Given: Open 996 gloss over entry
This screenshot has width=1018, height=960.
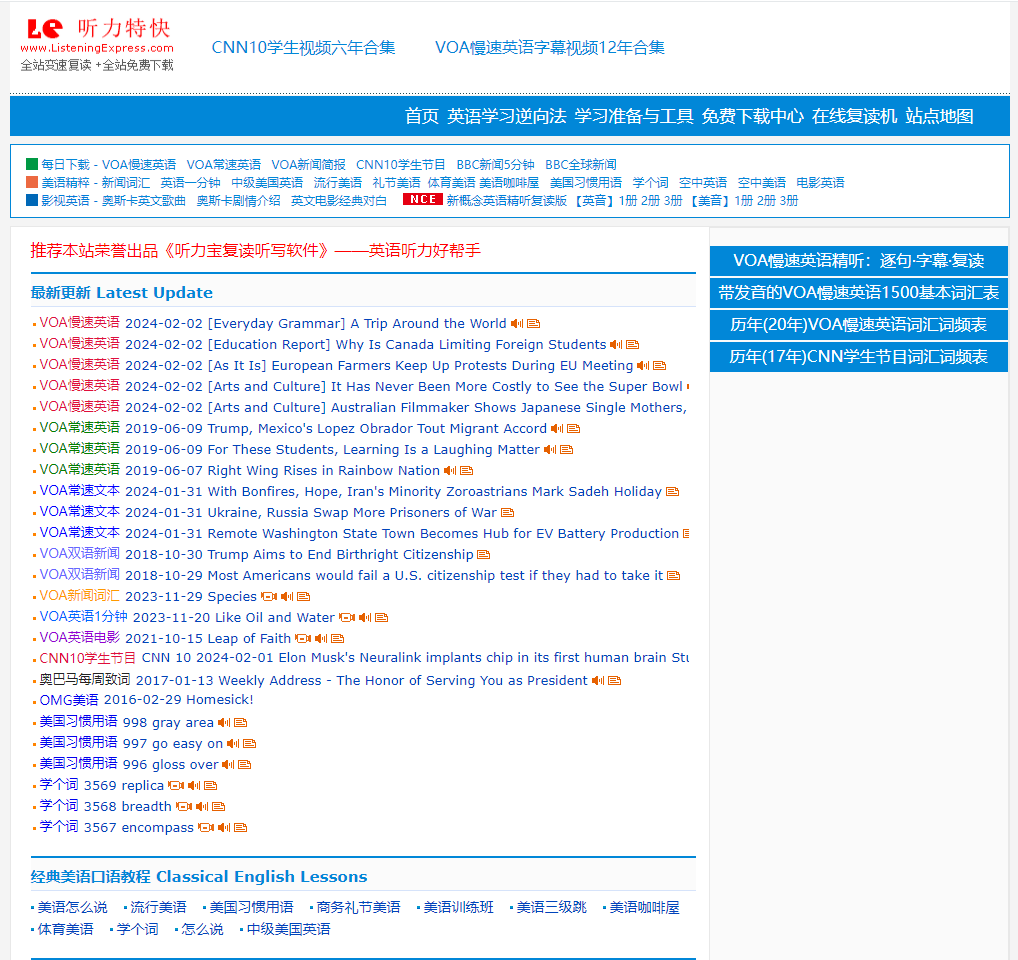Looking at the screenshot, I should pyautogui.click(x=170, y=765).
